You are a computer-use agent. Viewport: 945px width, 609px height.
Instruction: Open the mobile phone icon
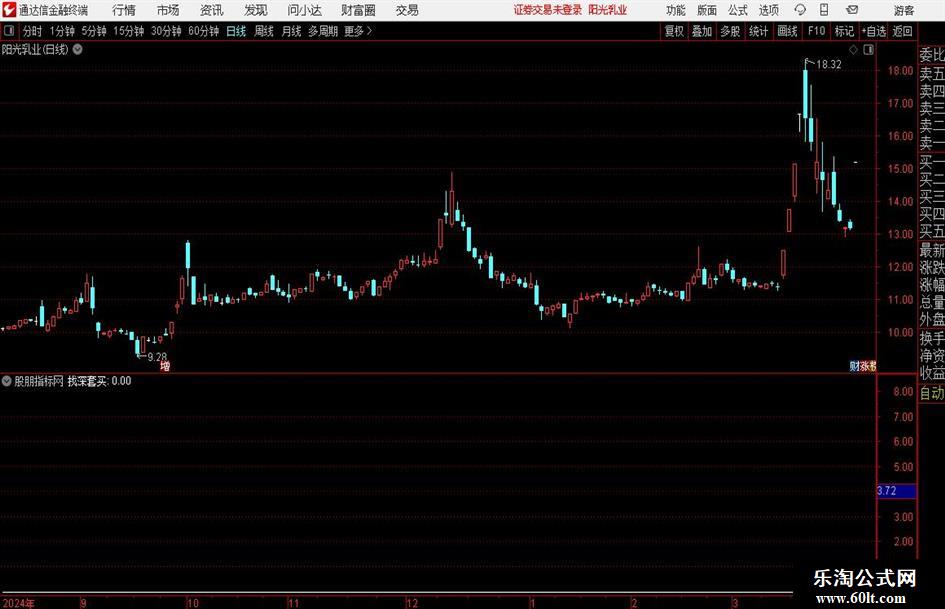point(824,10)
